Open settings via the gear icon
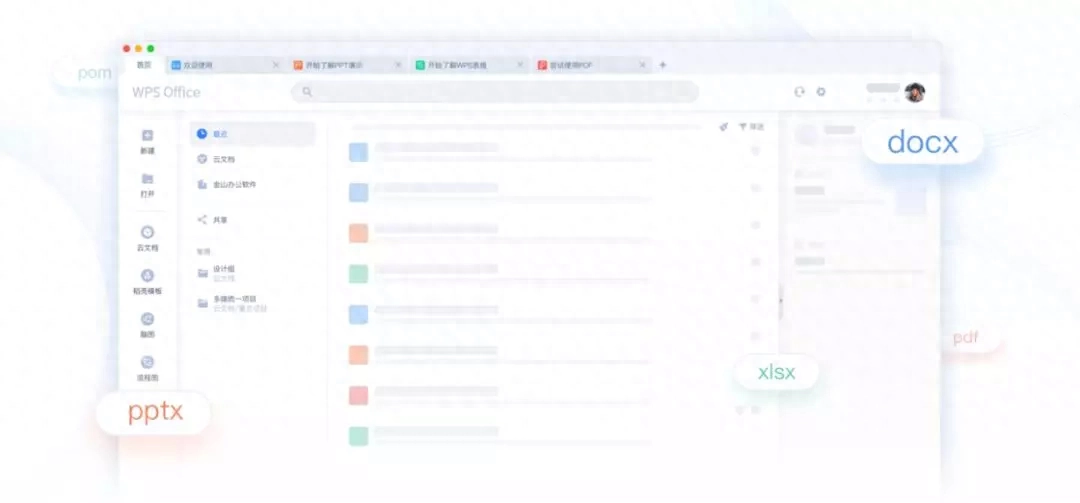Screen dimensions: 1080x503 pos(821,92)
